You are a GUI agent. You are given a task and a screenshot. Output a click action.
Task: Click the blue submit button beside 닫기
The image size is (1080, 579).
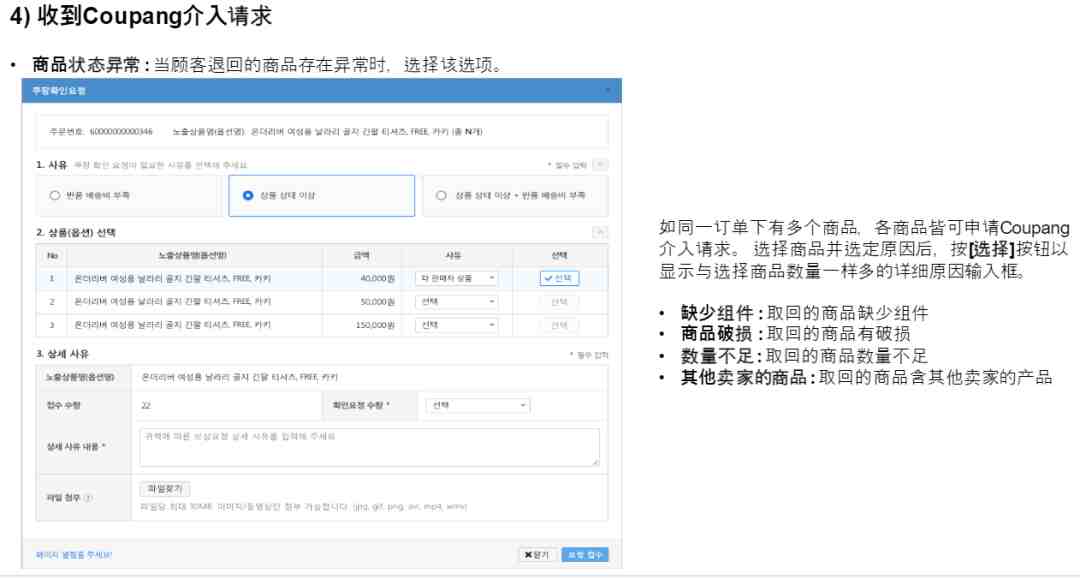pos(585,554)
